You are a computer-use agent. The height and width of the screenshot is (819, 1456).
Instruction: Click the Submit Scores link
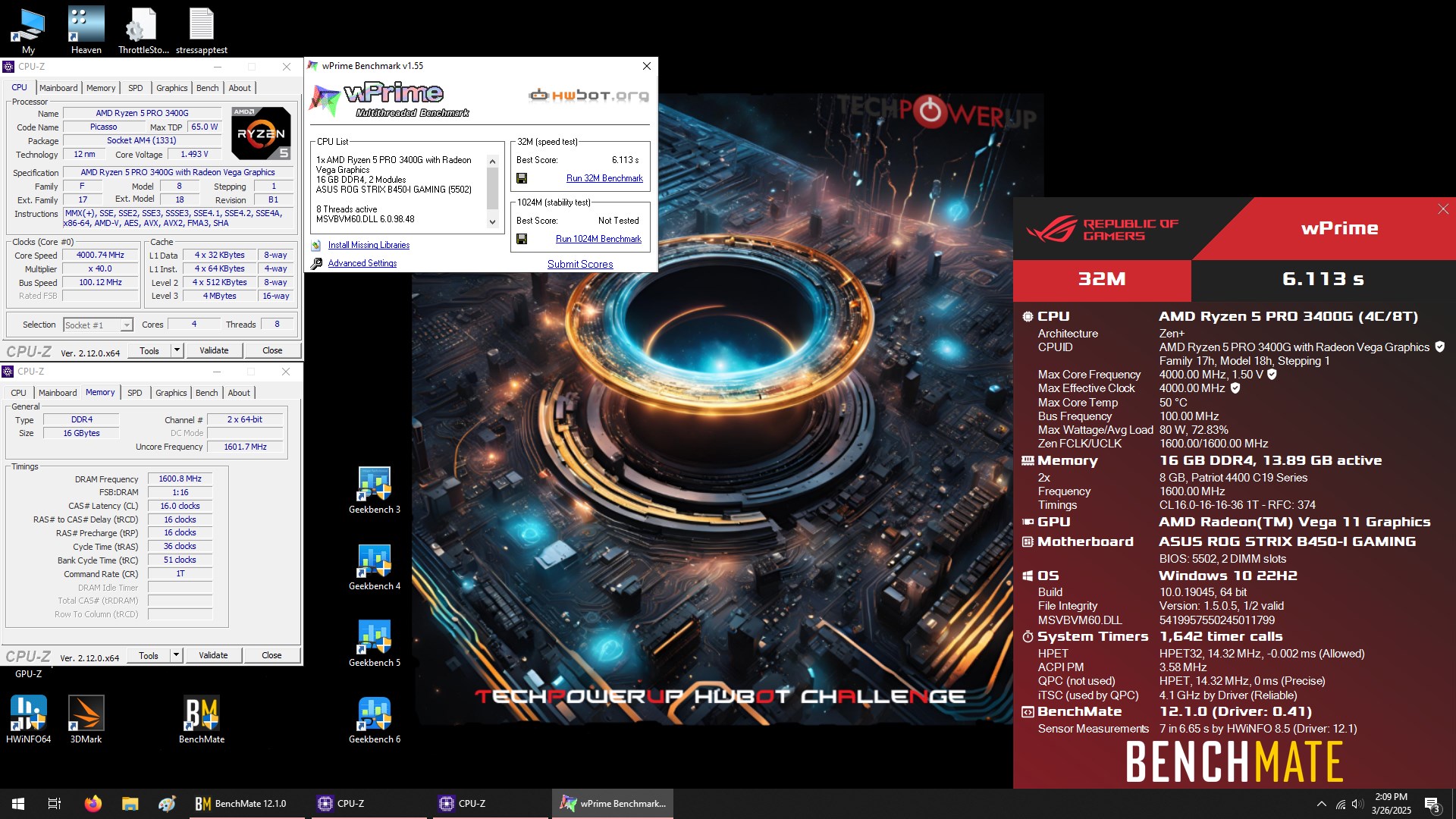pos(580,264)
